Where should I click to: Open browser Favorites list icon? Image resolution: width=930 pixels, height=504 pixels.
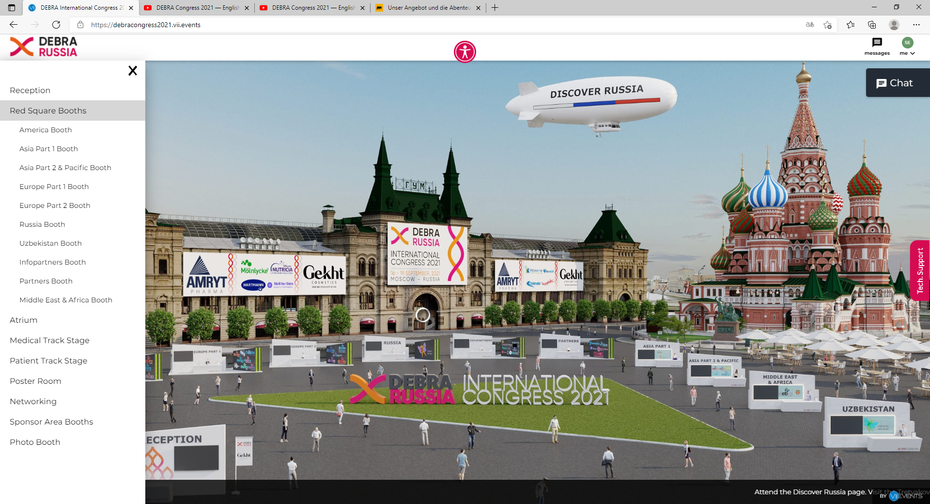point(850,25)
